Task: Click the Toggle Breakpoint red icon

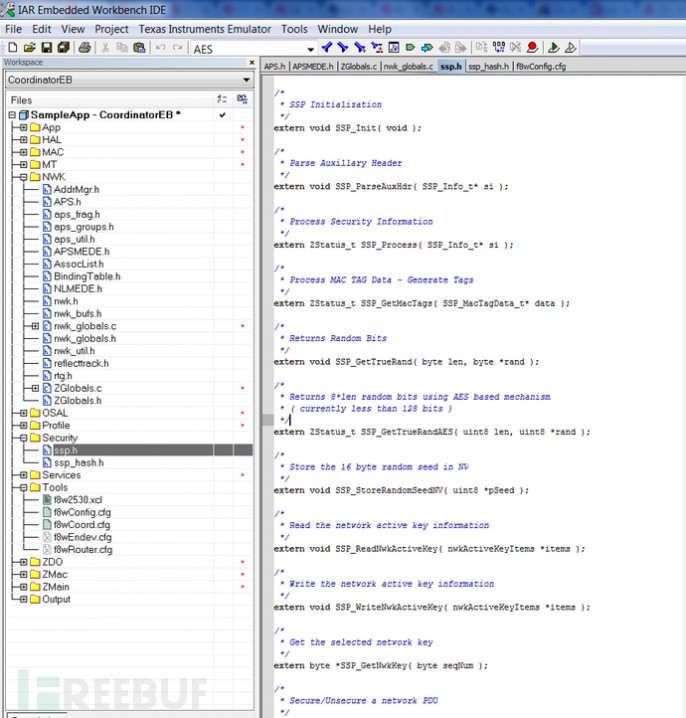Action: coord(533,47)
